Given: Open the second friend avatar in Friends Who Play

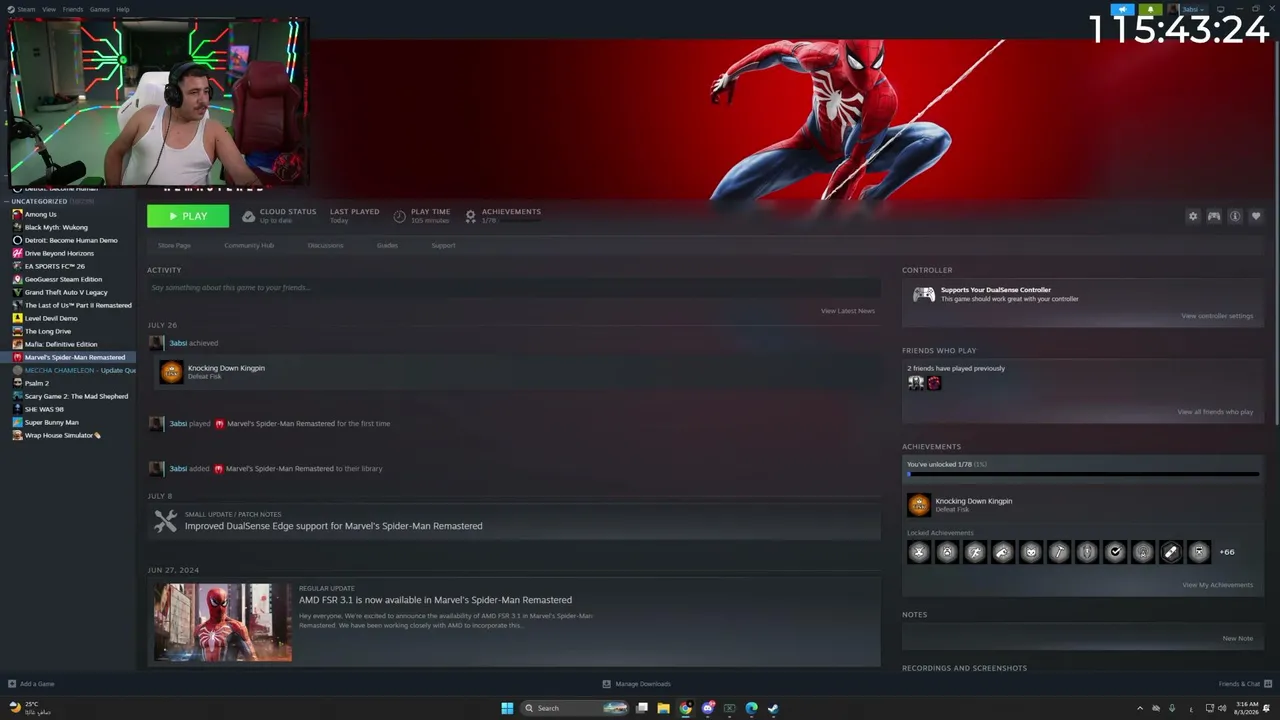Looking at the screenshot, I should (x=934, y=382).
